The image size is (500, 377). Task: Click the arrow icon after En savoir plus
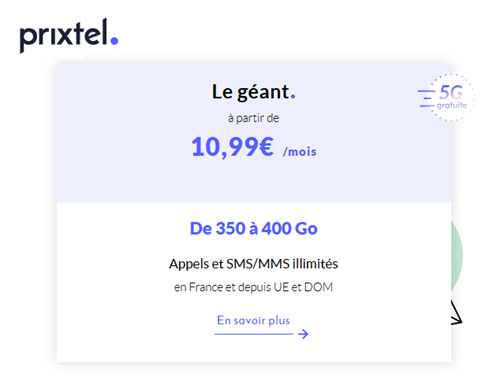tap(303, 334)
